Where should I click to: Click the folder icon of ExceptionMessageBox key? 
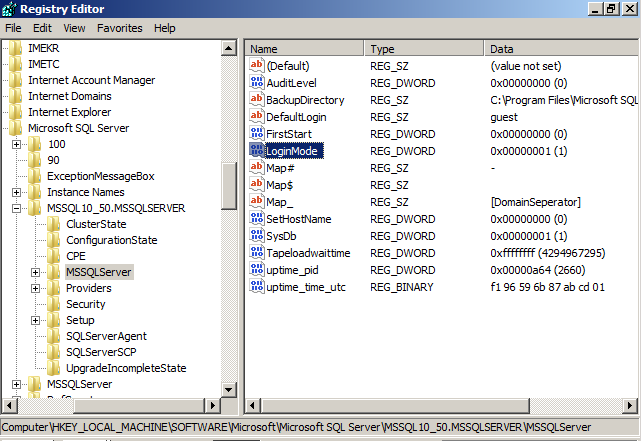(35, 176)
